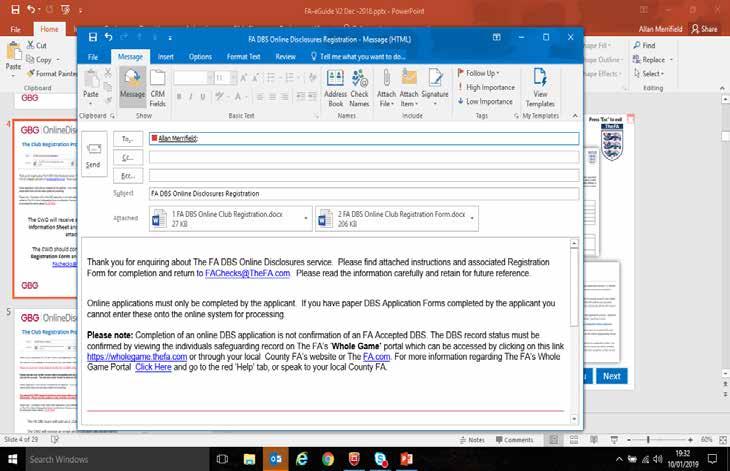Image resolution: width=730 pixels, height=471 pixels.
Task: Click the empty Bcc recipients field
Action: pos(364,175)
